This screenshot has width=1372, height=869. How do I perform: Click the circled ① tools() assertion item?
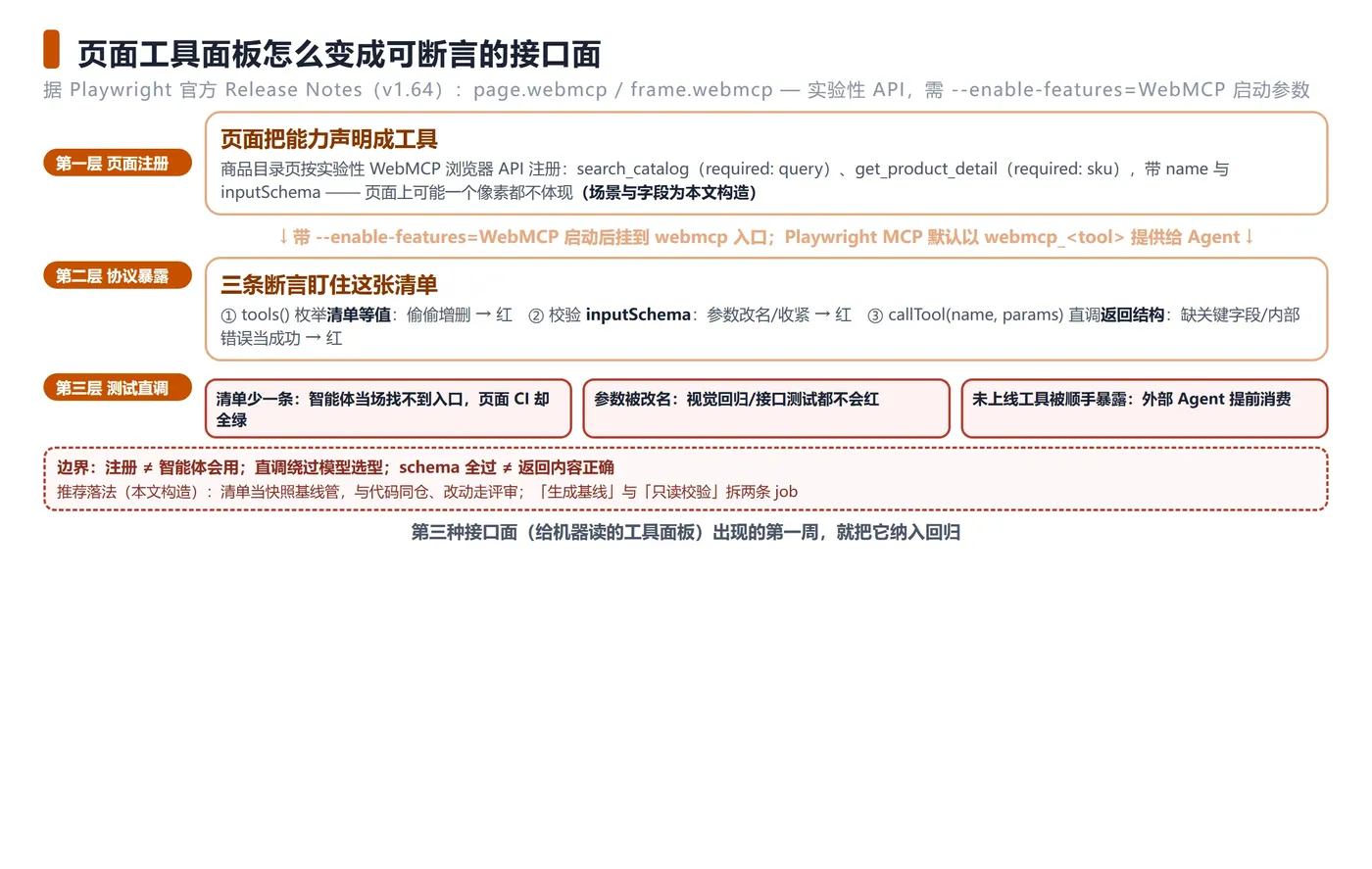[x=367, y=314]
